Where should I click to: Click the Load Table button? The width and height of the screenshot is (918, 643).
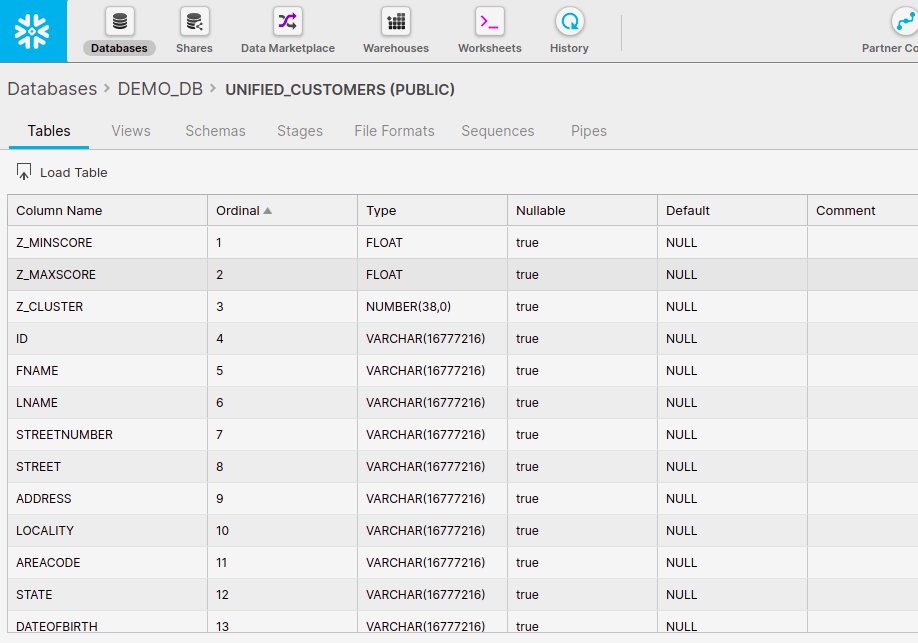point(62,172)
